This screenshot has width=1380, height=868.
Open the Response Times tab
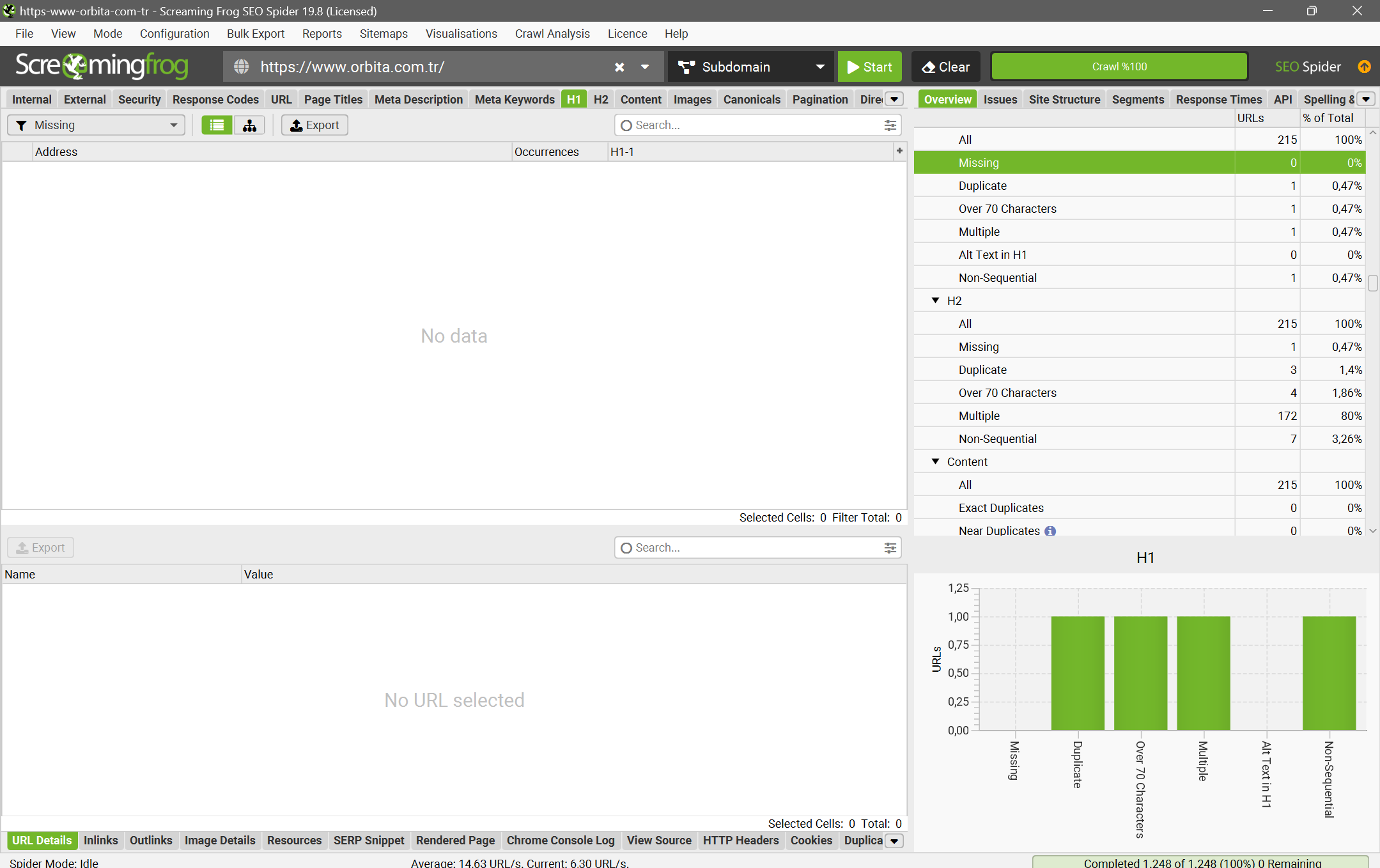(x=1218, y=99)
